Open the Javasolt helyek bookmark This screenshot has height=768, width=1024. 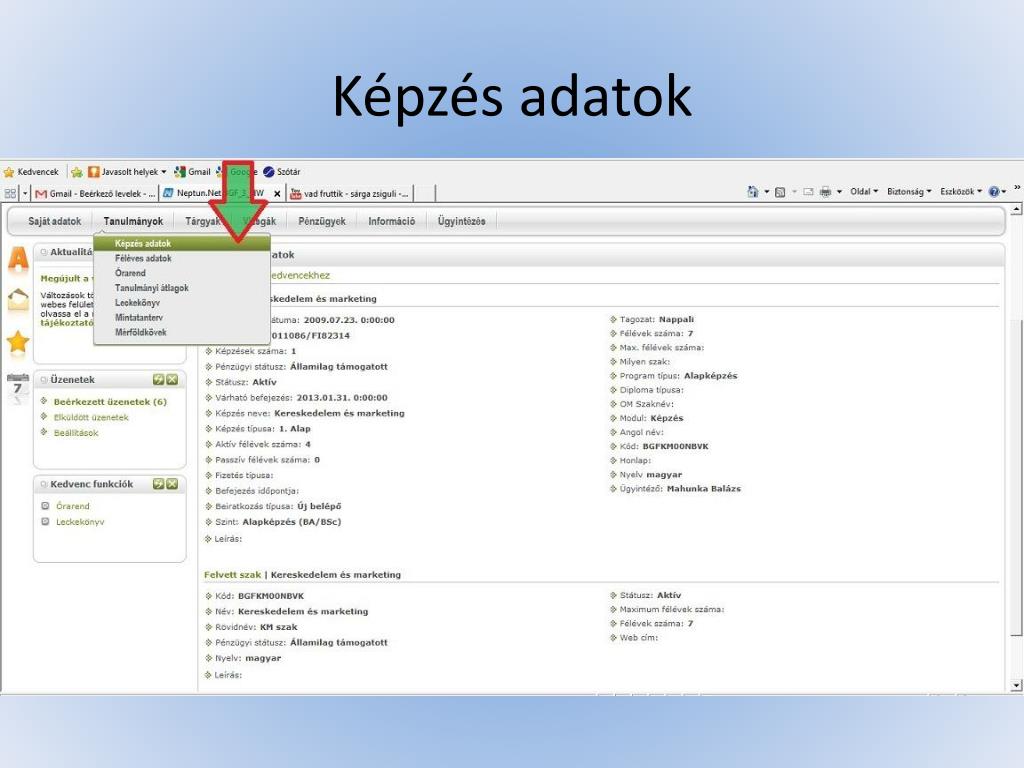click(127, 172)
